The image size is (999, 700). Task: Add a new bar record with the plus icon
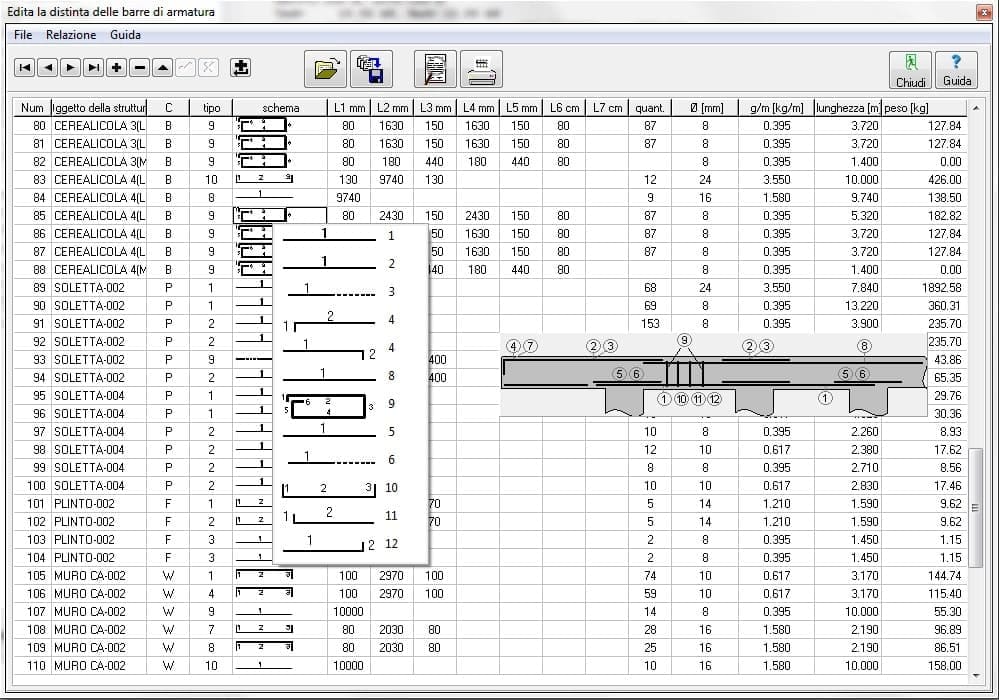[x=115, y=68]
